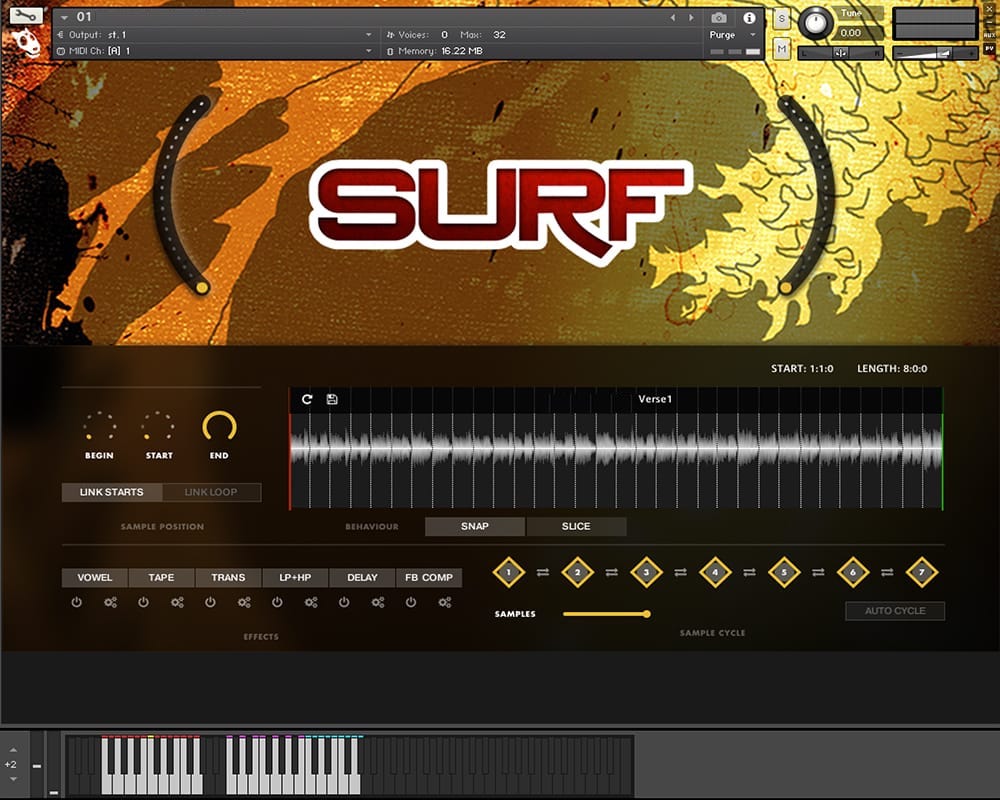Select the SNAP behaviour mode
The width and height of the screenshot is (1000, 800).
tap(475, 526)
